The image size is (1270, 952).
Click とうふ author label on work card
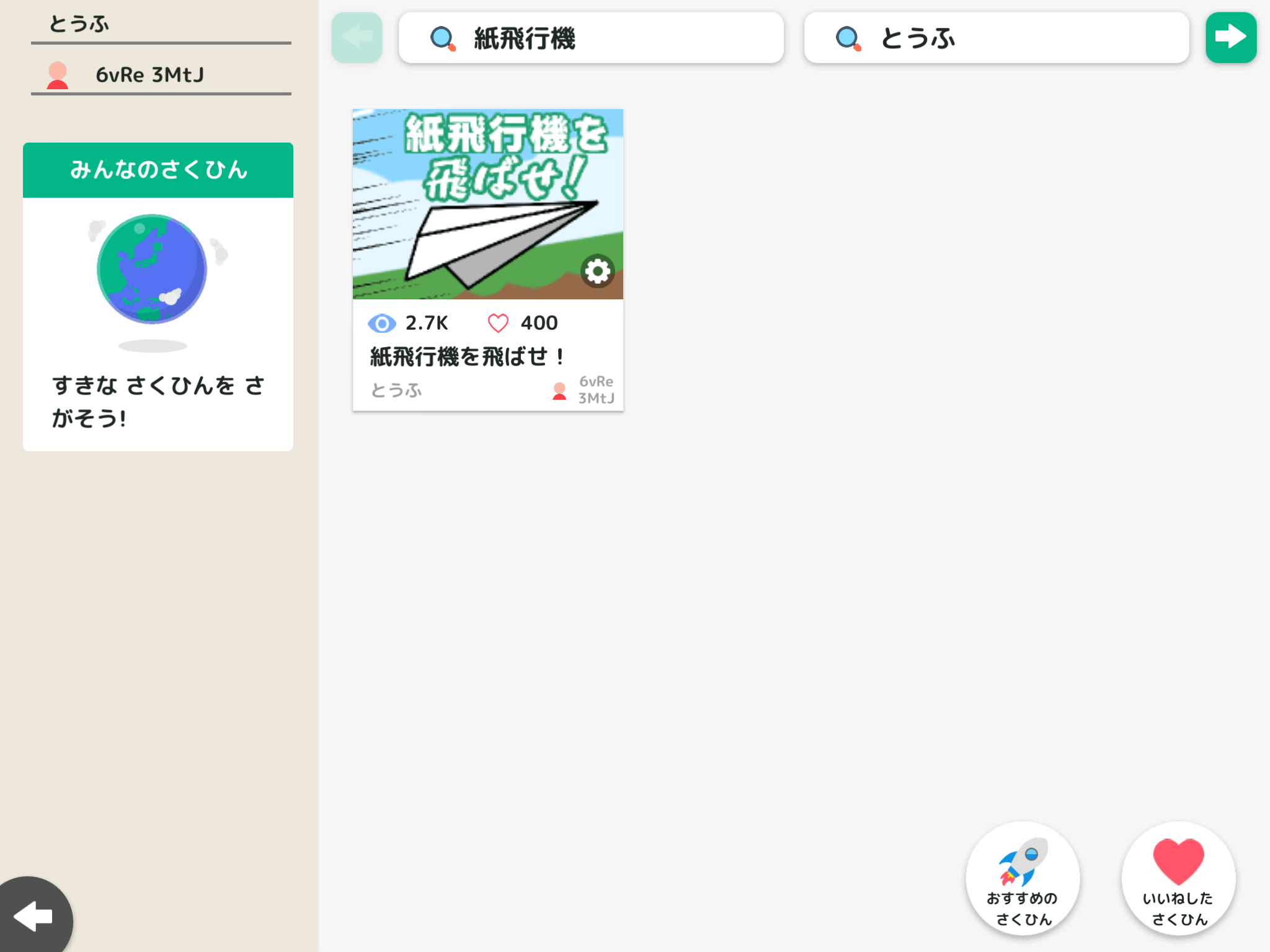(x=396, y=390)
